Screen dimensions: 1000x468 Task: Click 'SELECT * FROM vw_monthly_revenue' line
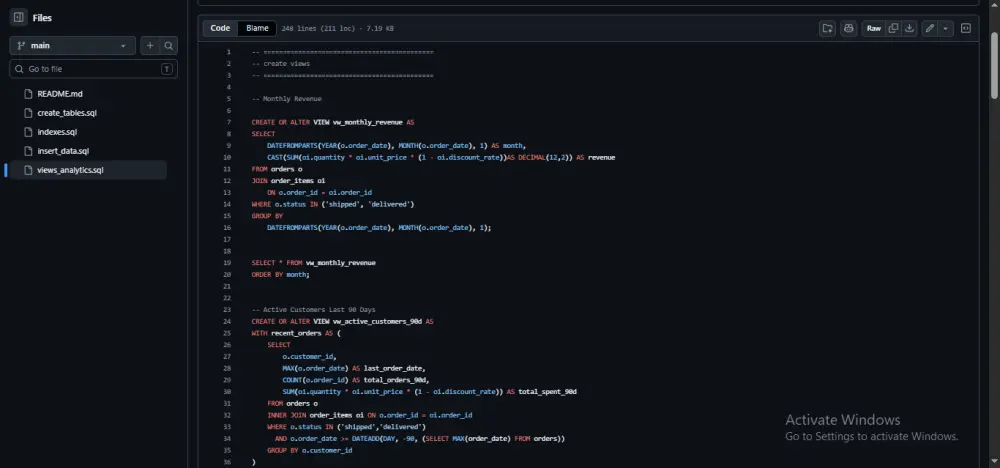313,263
